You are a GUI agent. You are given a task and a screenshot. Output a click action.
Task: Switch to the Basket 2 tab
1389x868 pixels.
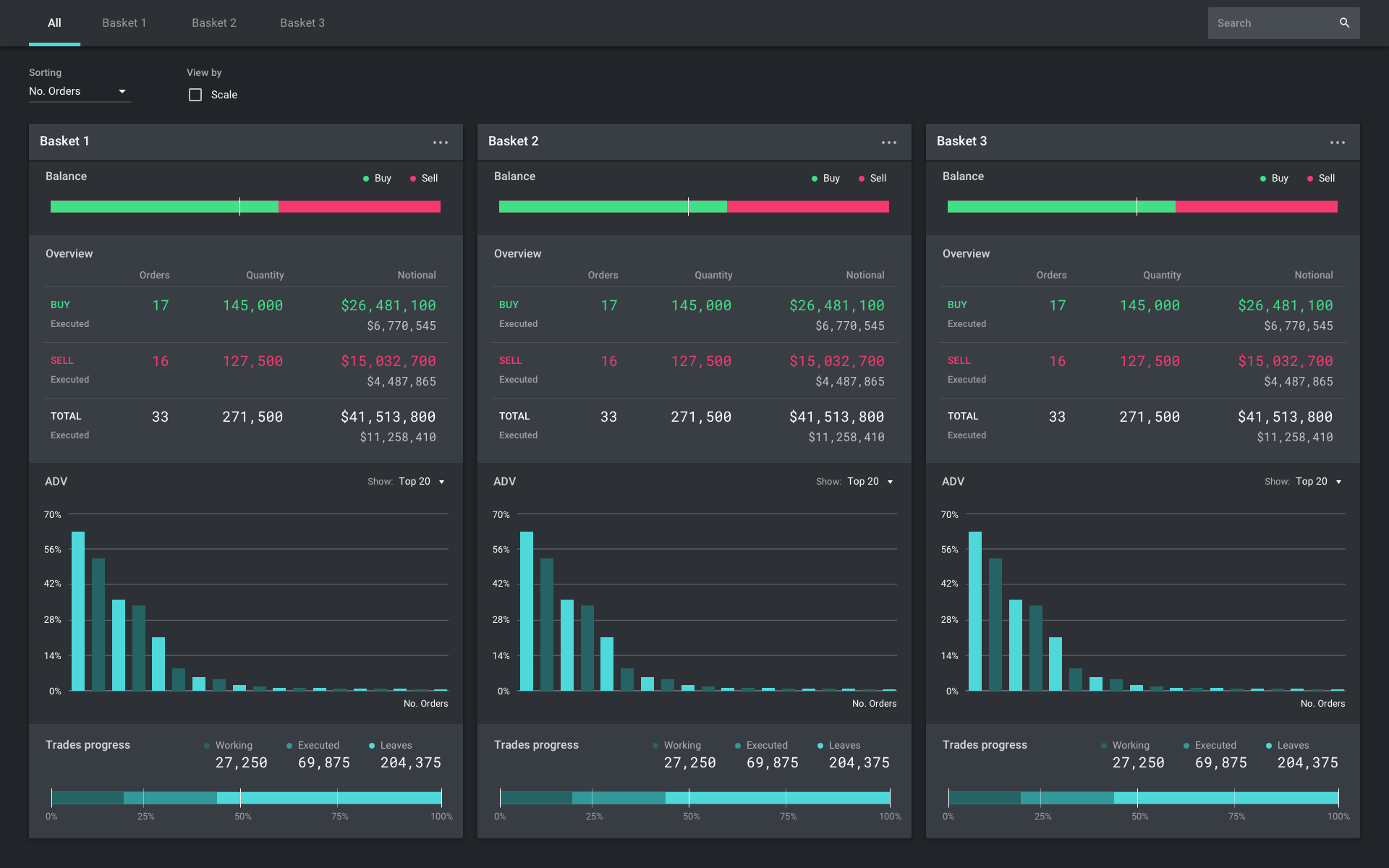[214, 23]
